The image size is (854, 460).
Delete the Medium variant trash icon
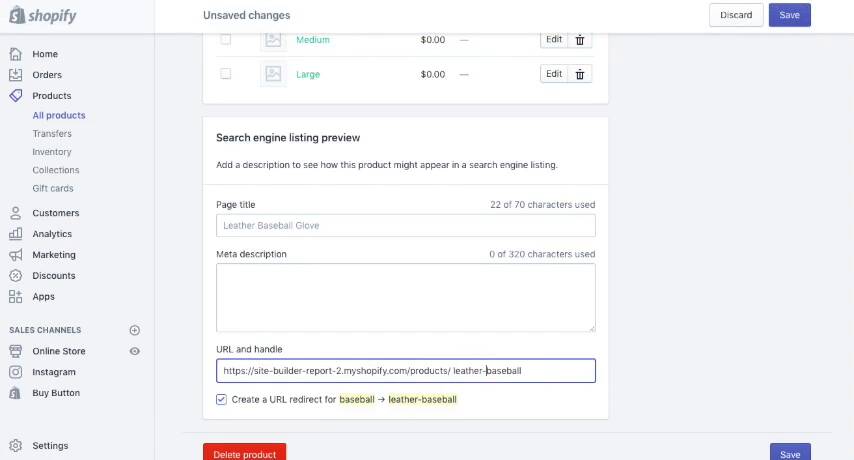coord(580,40)
